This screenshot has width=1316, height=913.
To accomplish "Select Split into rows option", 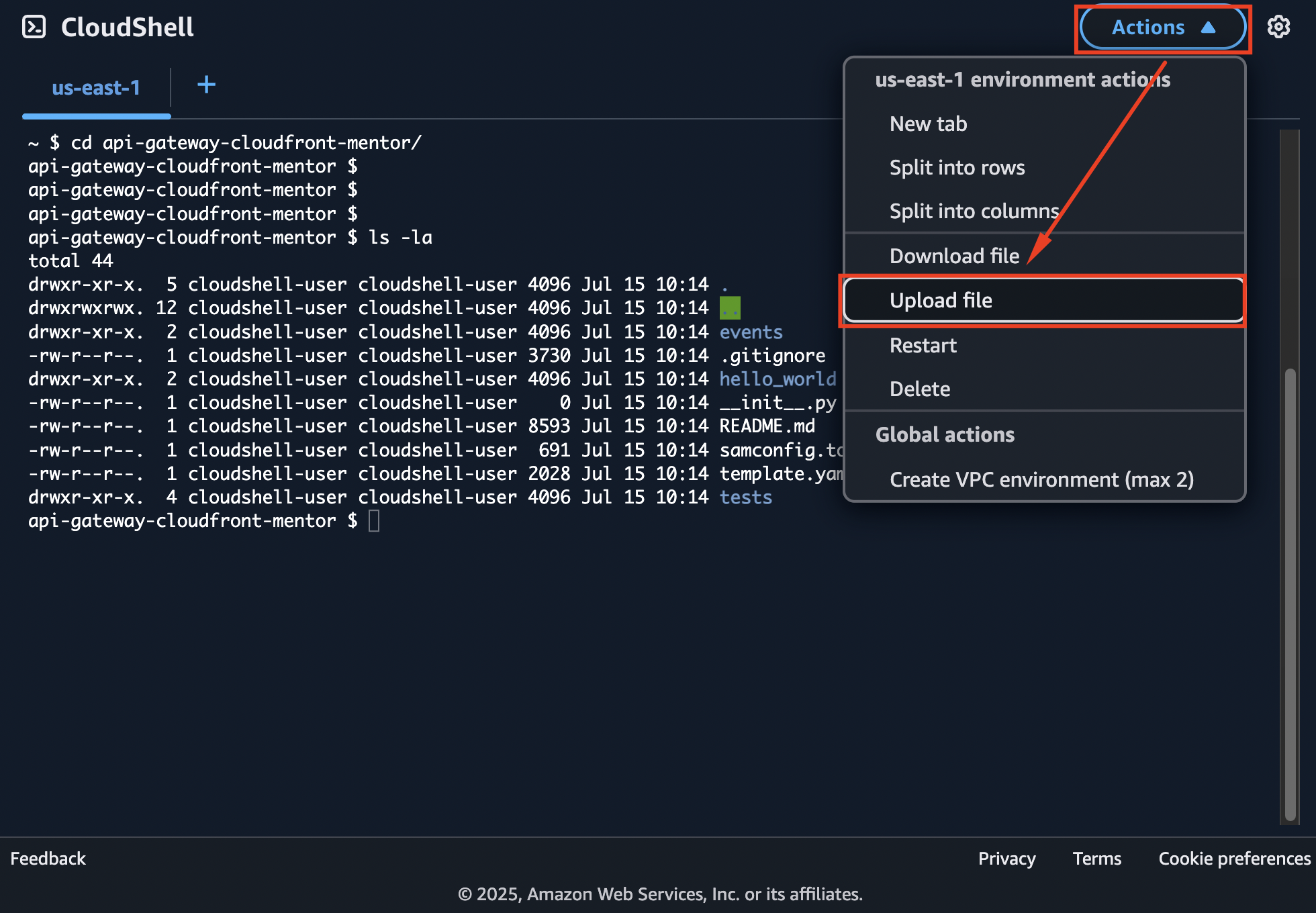I will pyautogui.click(x=957, y=167).
